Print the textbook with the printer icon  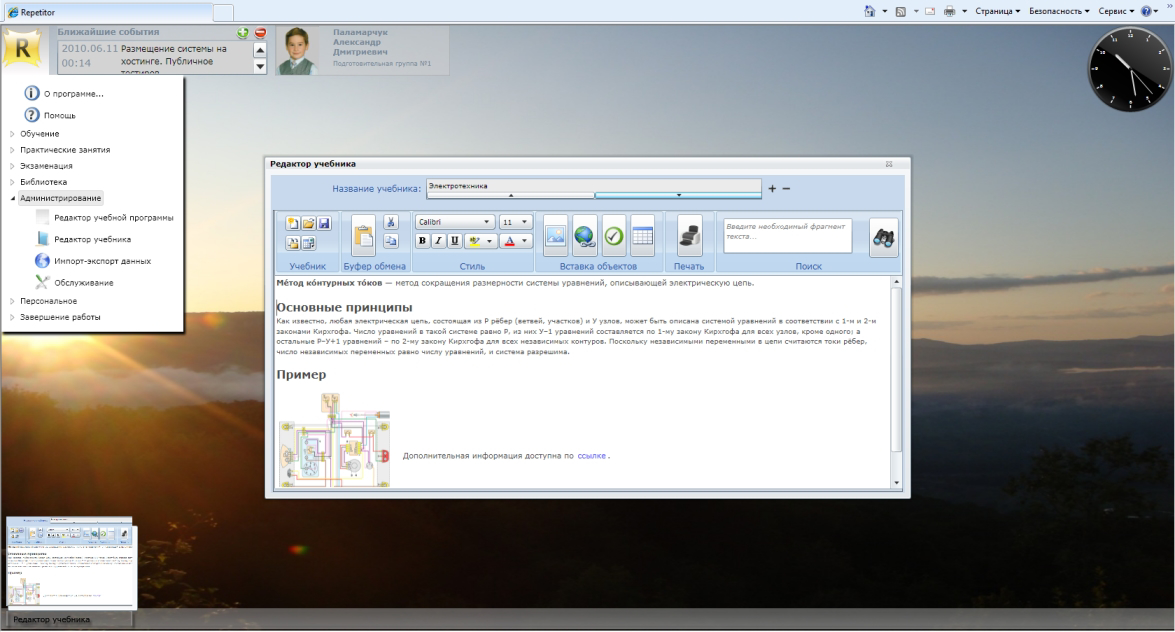coord(689,236)
